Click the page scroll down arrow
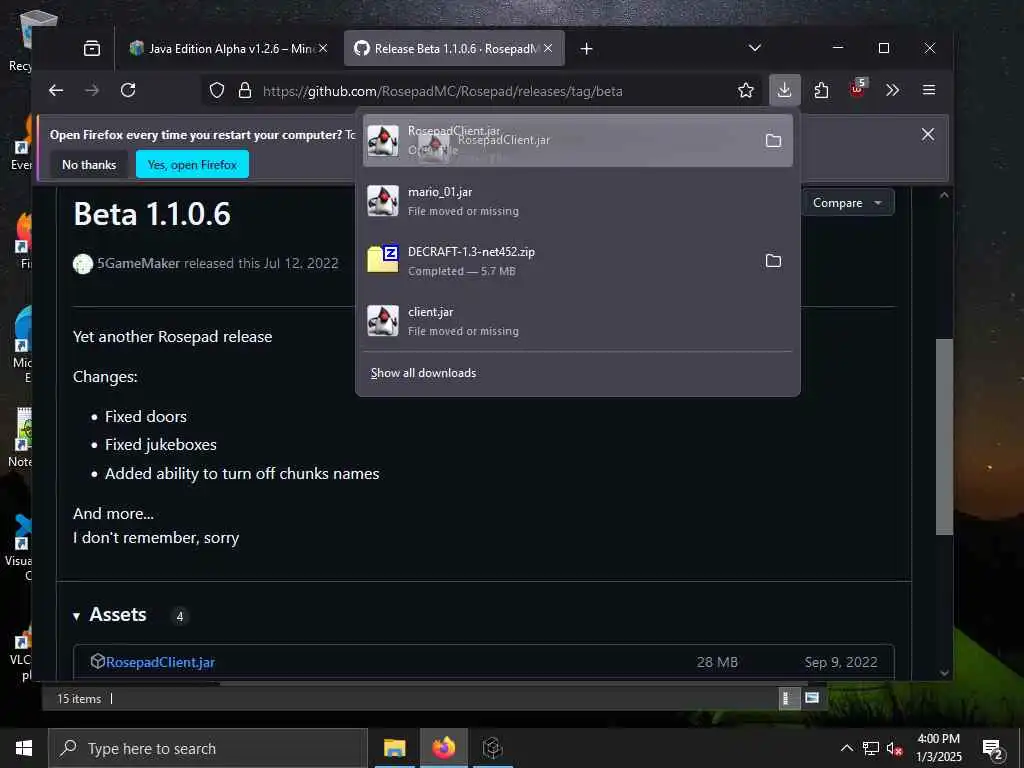The width and height of the screenshot is (1024, 768). click(x=944, y=673)
